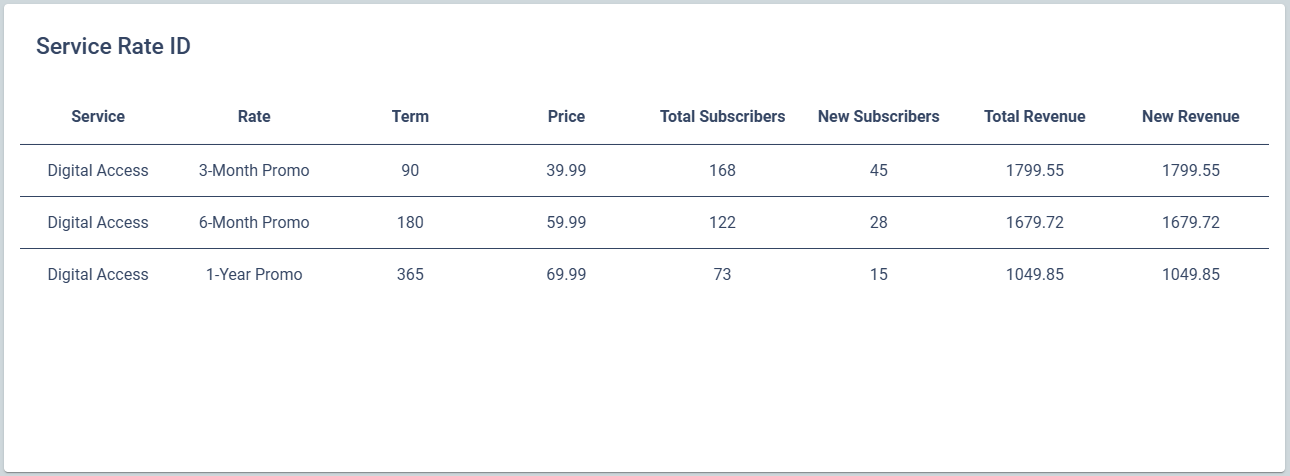Image resolution: width=1290 pixels, height=476 pixels.
Task: Click the New Subscribers column header
Action: 878,117
